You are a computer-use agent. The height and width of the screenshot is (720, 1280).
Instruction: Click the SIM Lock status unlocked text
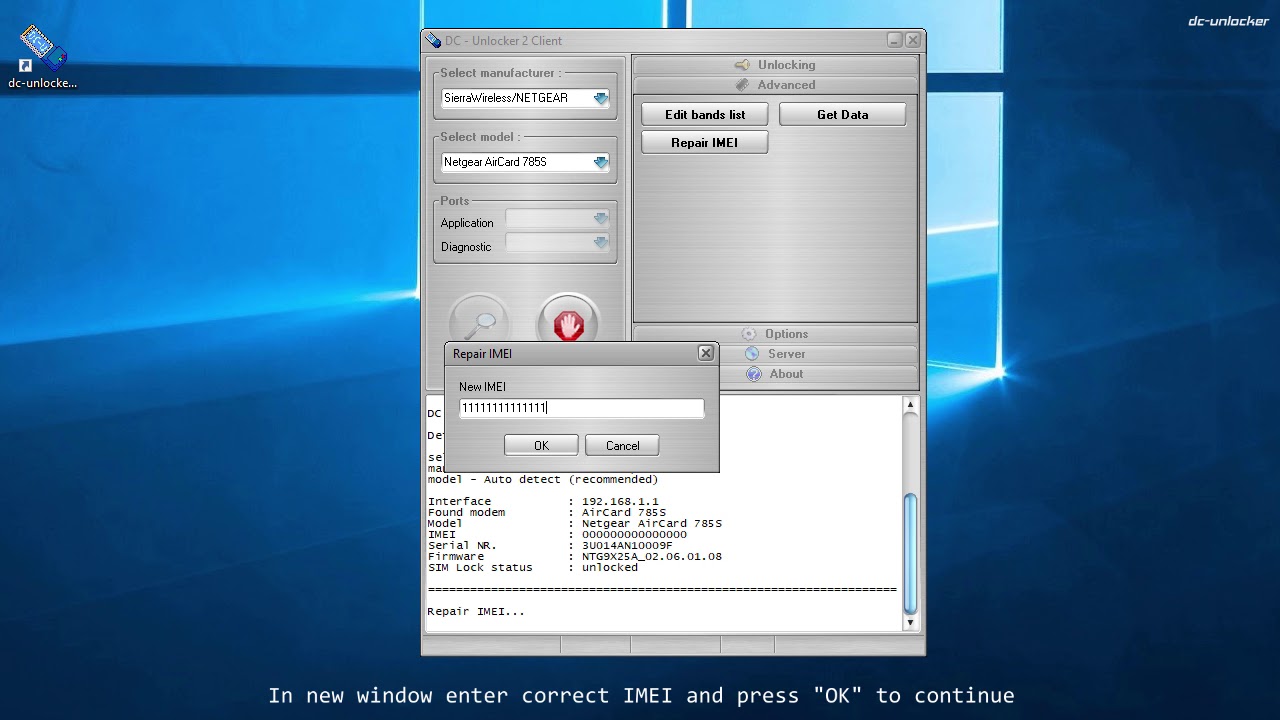coord(610,568)
